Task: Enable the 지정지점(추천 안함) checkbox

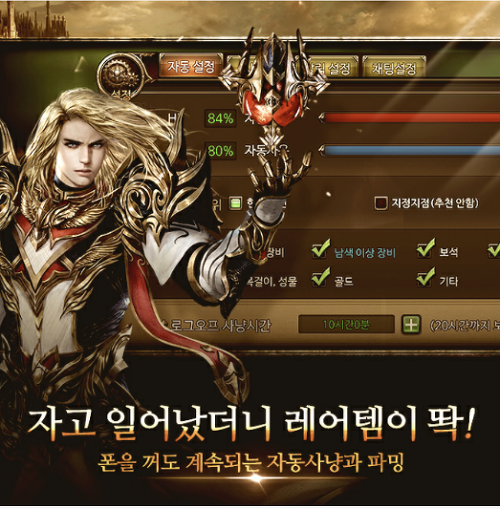Action: (381, 203)
